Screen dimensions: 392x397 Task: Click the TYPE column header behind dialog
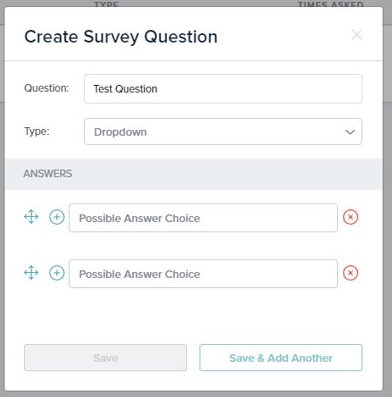pyautogui.click(x=106, y=4)
